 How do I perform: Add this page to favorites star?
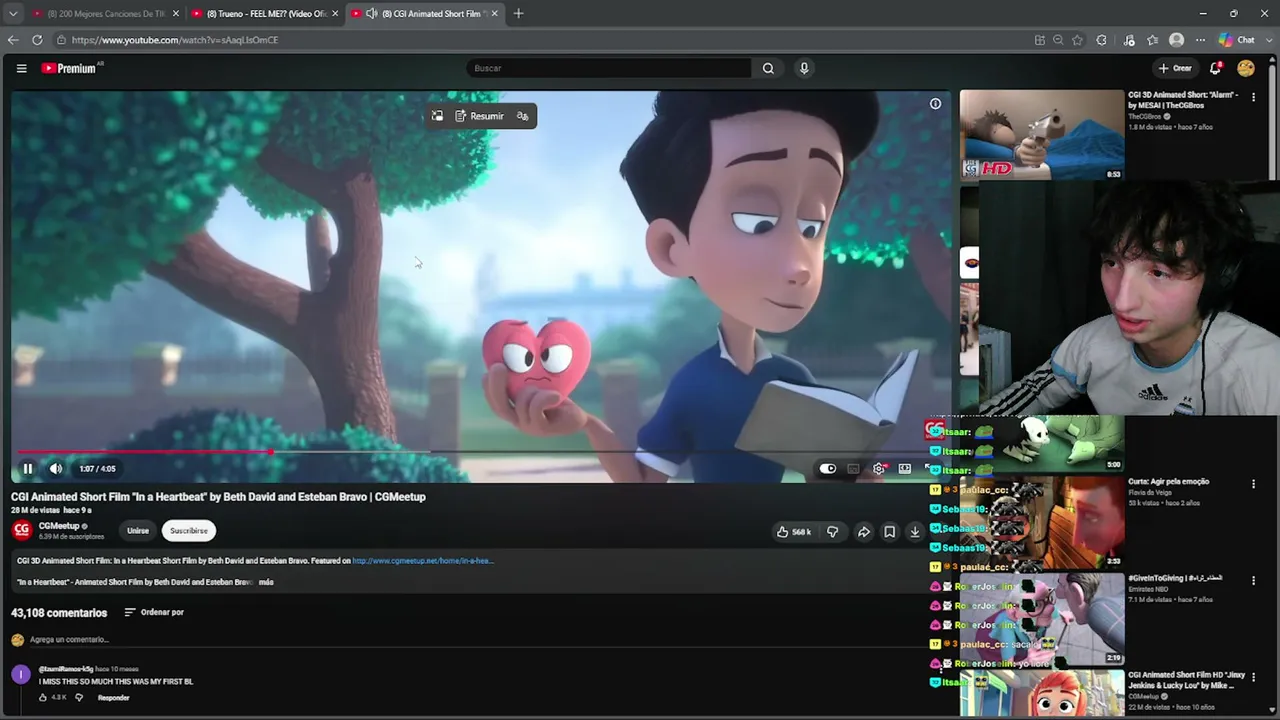1077,40
